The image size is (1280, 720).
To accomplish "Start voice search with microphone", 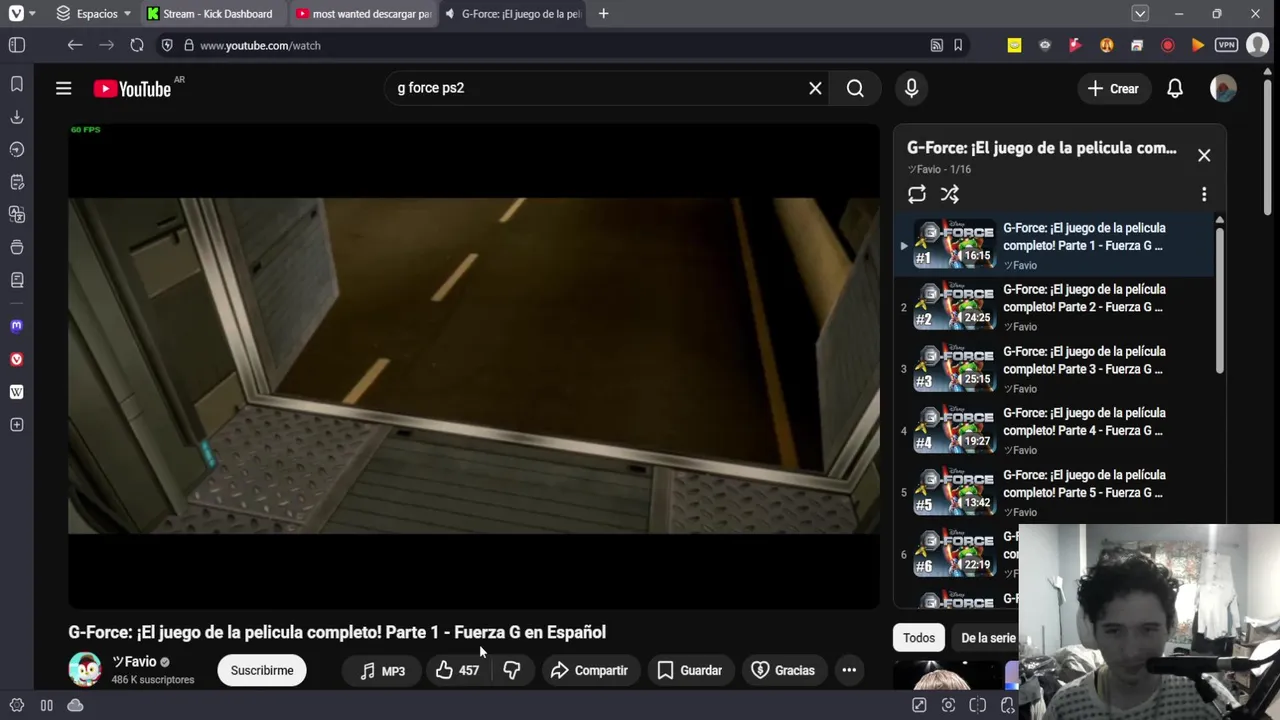I will click(x=911, y=88).
